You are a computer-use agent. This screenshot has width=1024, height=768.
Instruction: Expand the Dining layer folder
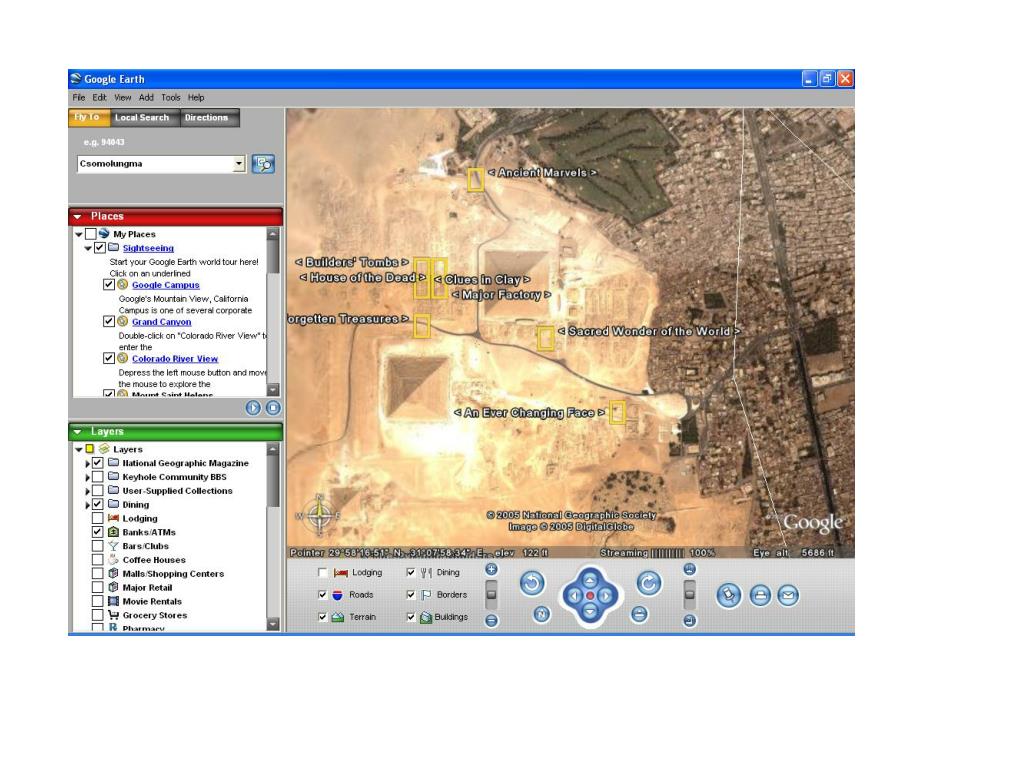[88, 505]
